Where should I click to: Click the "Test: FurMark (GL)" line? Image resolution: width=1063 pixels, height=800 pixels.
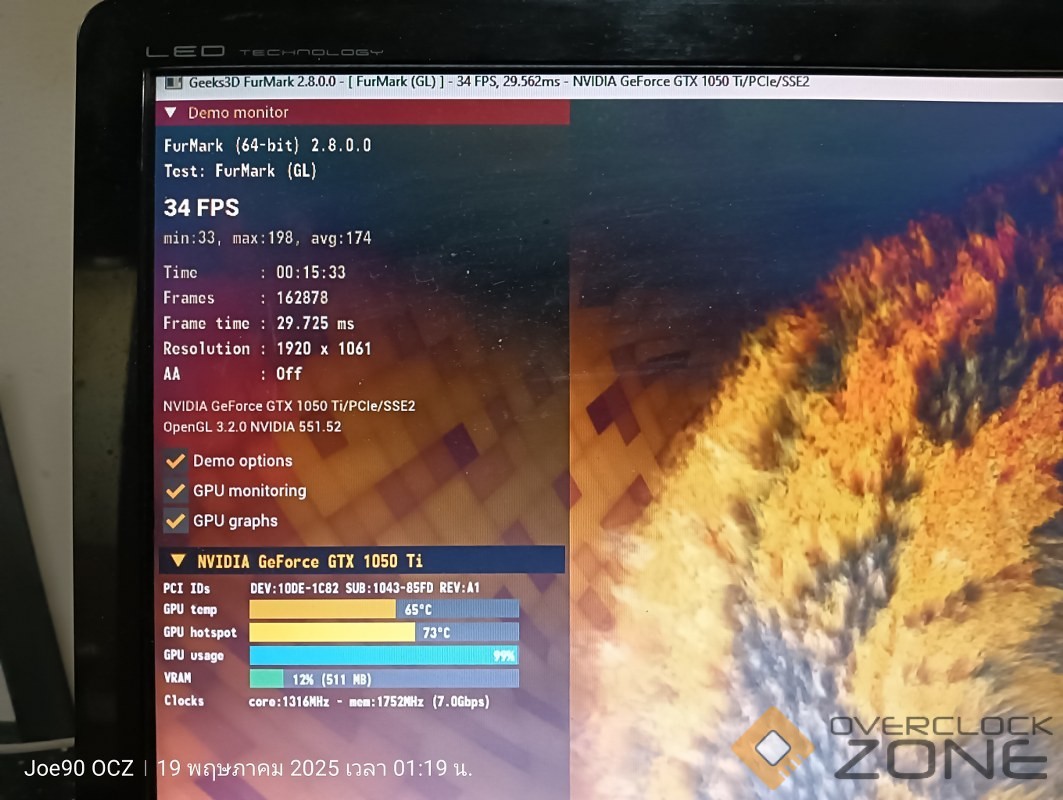point(240,171)
